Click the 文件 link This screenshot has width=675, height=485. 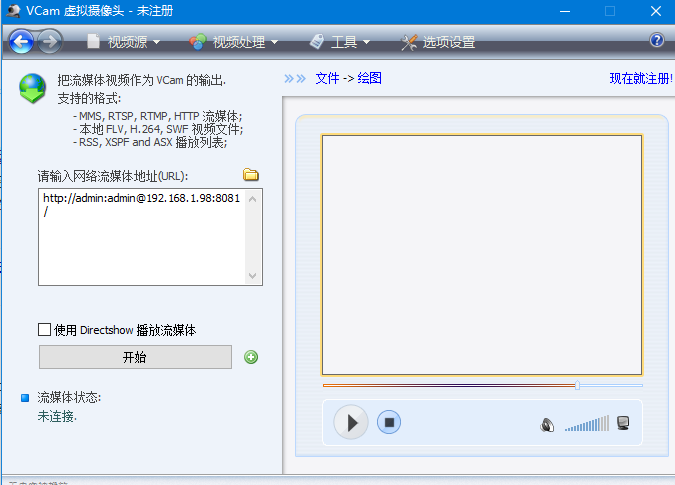coord(327,78)
